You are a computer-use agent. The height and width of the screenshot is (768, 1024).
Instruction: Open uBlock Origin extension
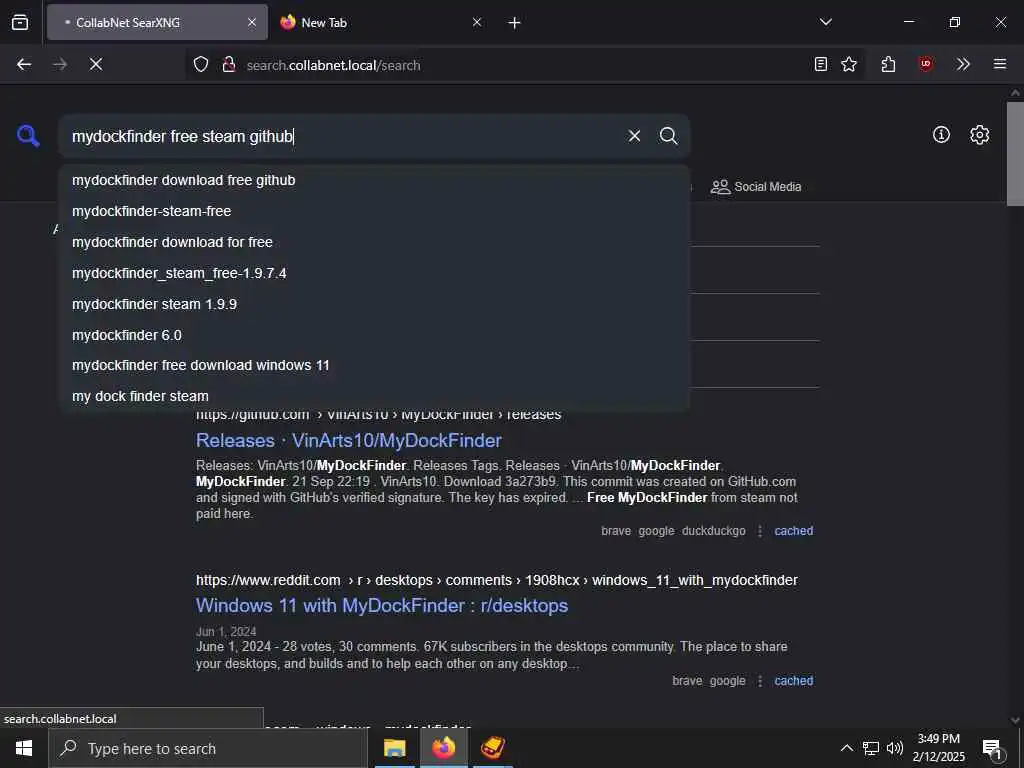point(925,64)
